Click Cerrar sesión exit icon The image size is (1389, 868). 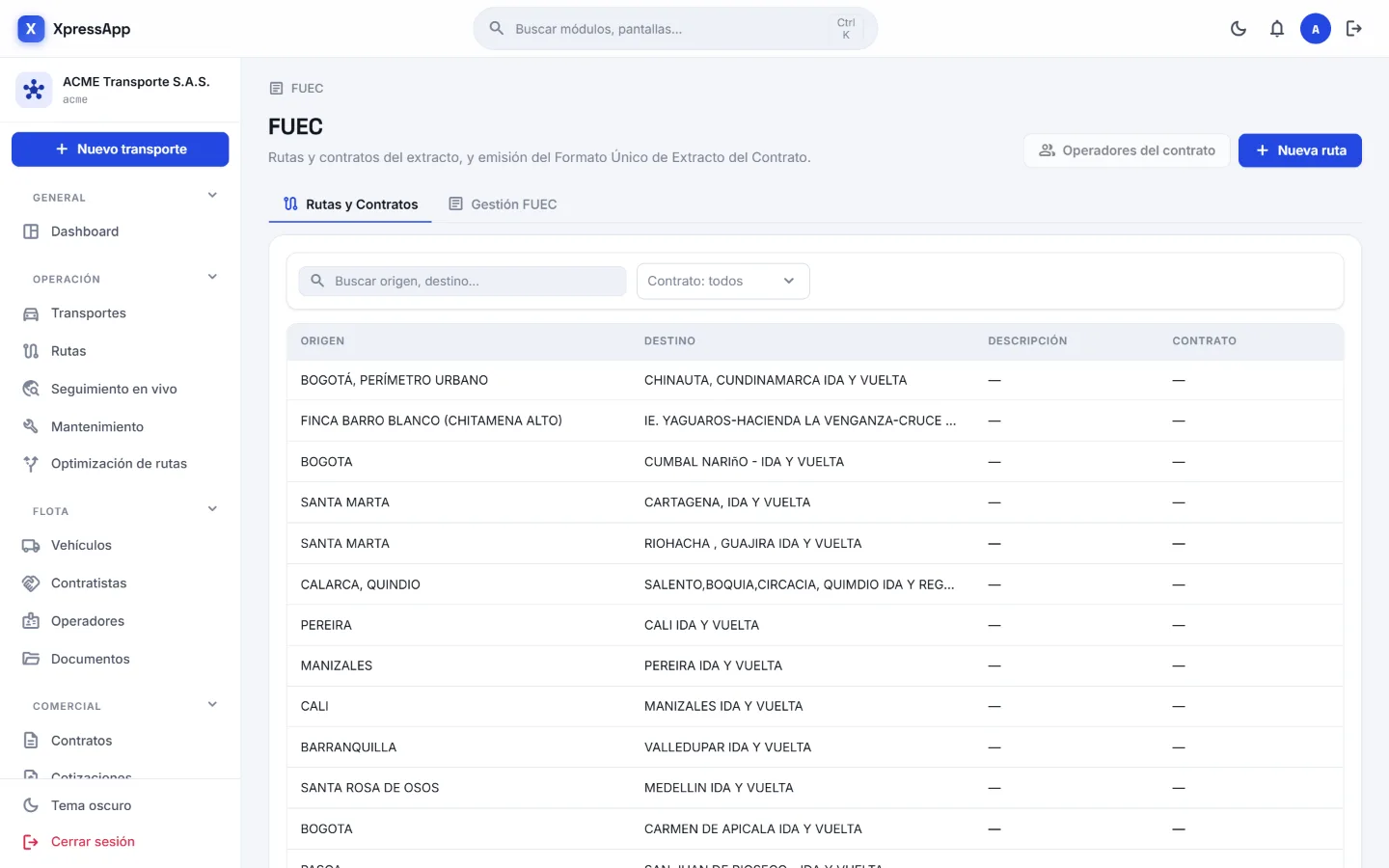[31, 842]
